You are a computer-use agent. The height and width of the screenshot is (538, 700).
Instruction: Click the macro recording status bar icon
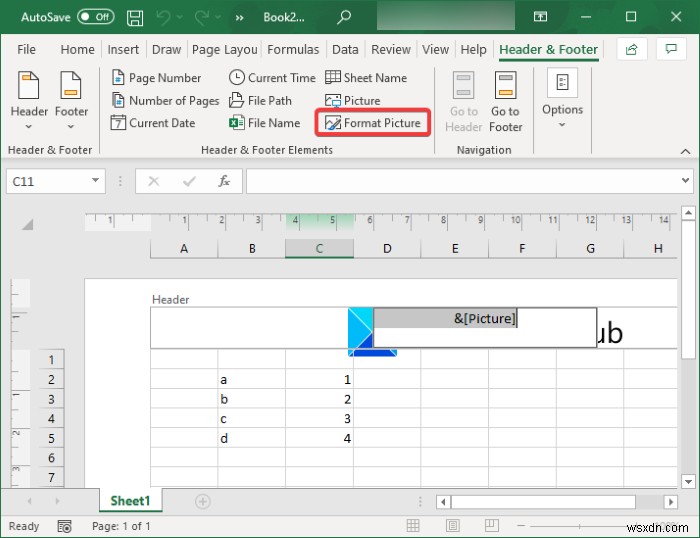pyautogui.click(x=64, y=526)
